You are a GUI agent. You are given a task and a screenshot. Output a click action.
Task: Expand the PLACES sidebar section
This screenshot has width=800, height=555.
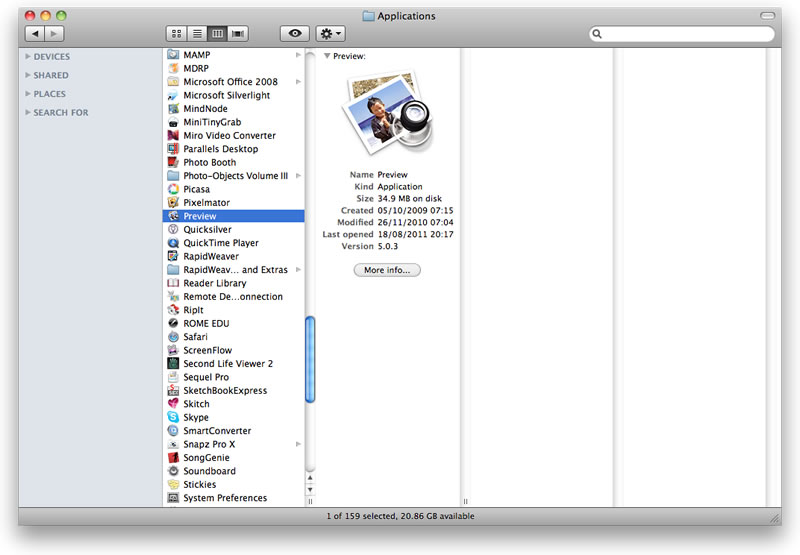(x=28, y=94)
